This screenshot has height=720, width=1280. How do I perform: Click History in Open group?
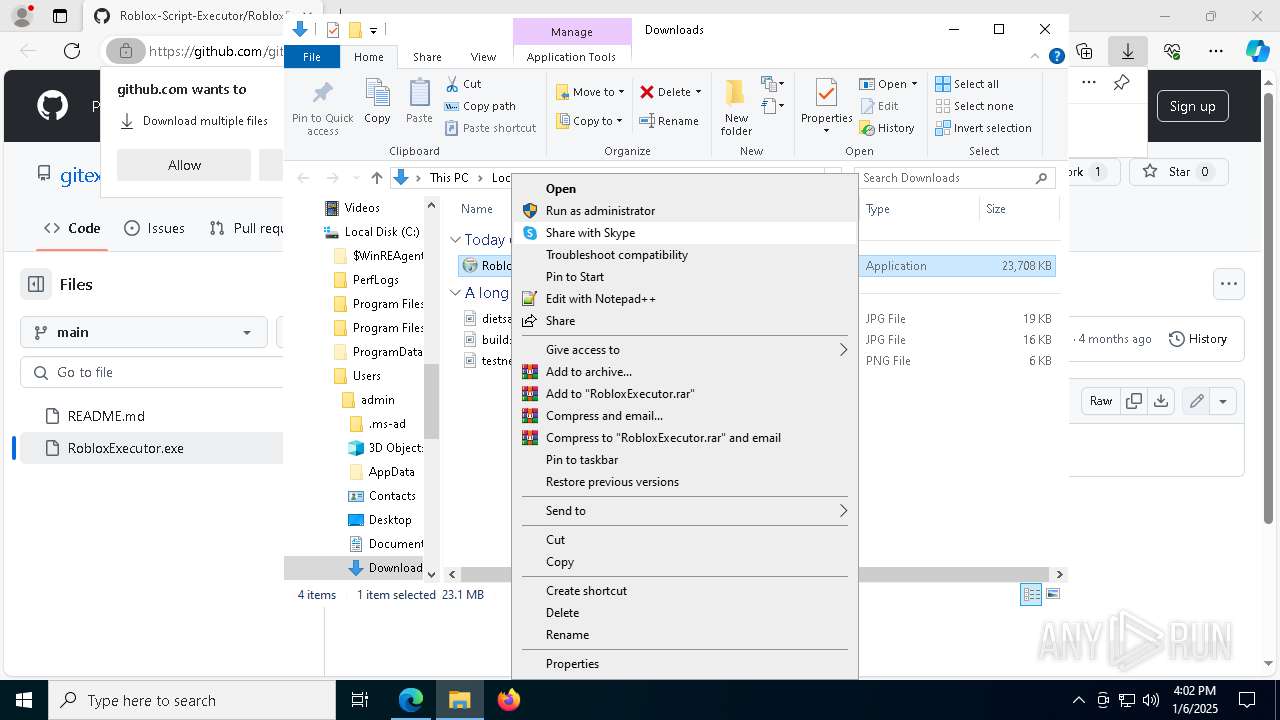point(886,128)
